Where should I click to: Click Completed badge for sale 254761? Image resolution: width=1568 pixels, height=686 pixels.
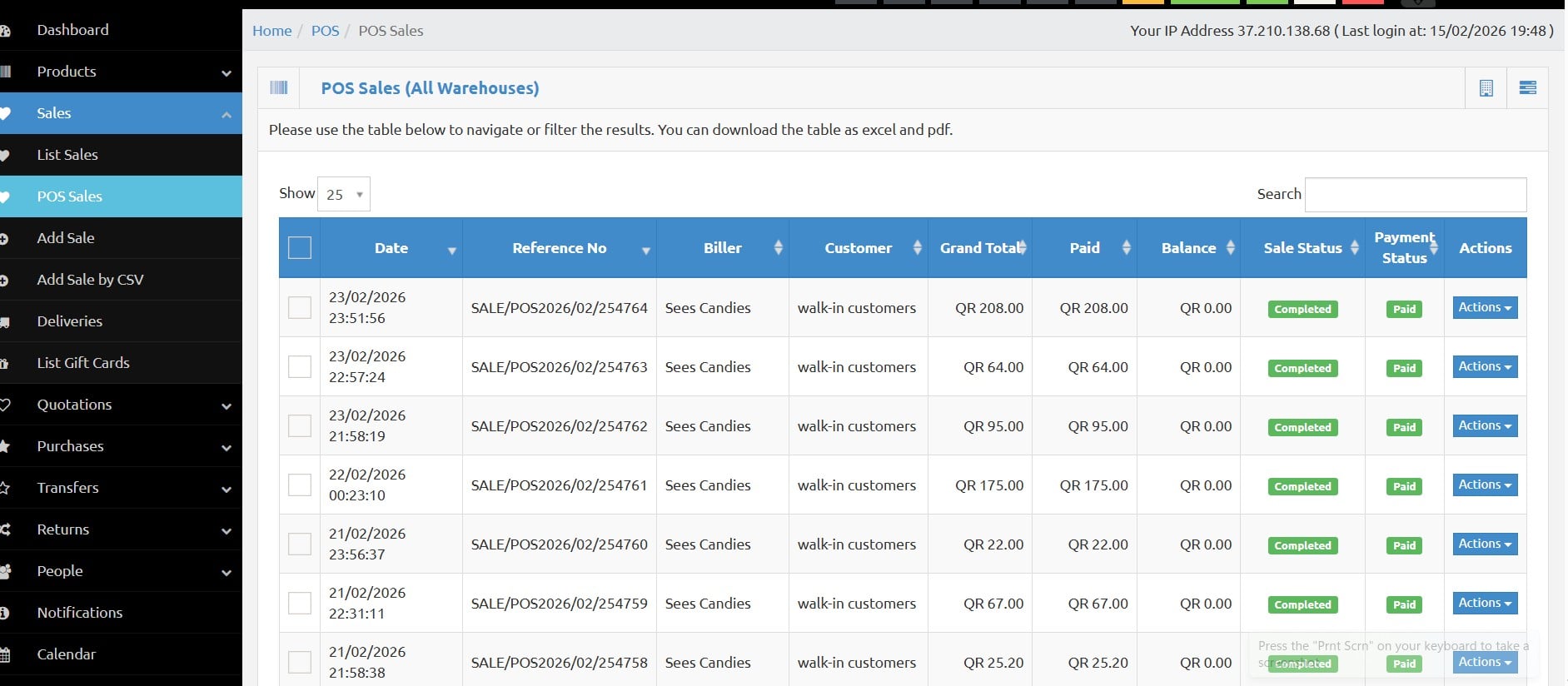click(x=1302, y=486)
